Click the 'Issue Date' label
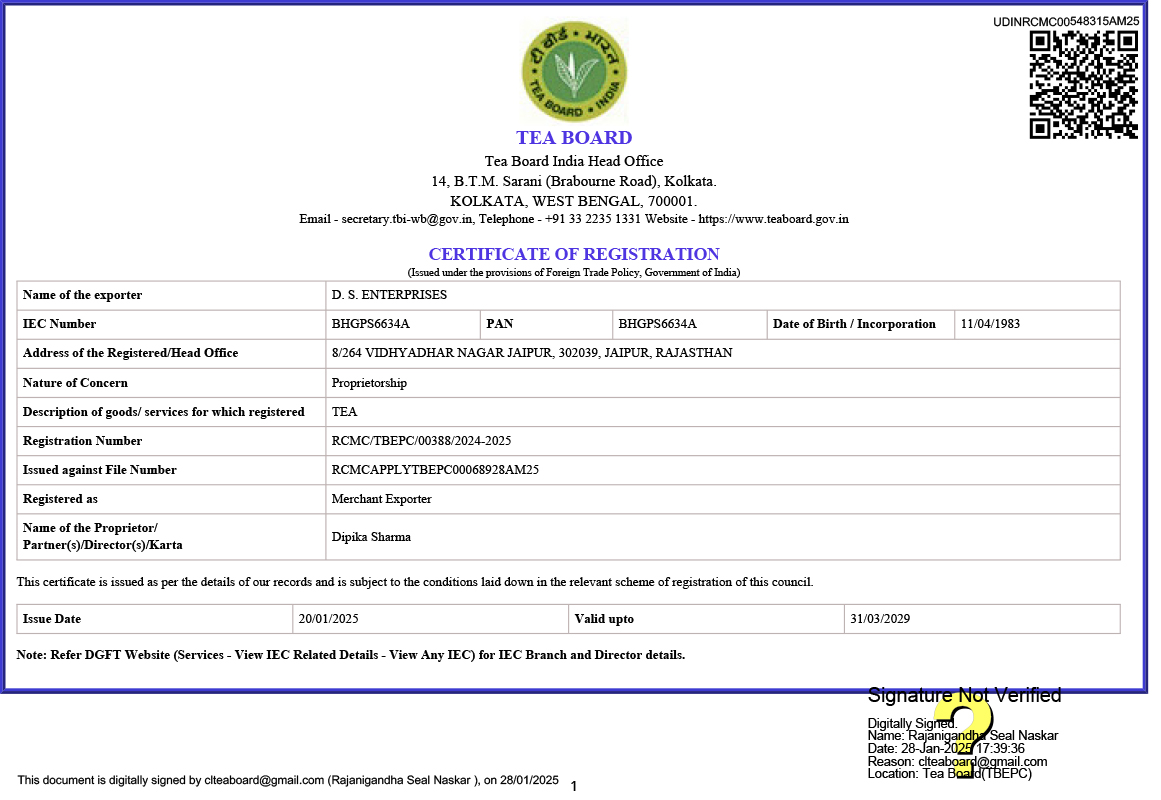Image resolution: width=1161 pixels, height=800 pixels. coord(52,619)
